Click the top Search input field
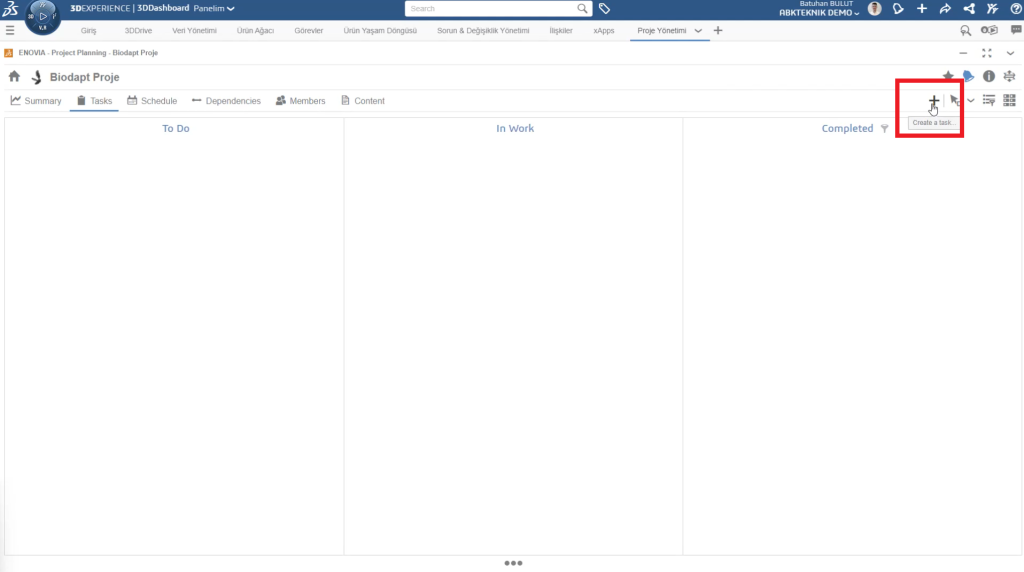Viewport: 1024px width, 572px height. (x=495, y=9)
